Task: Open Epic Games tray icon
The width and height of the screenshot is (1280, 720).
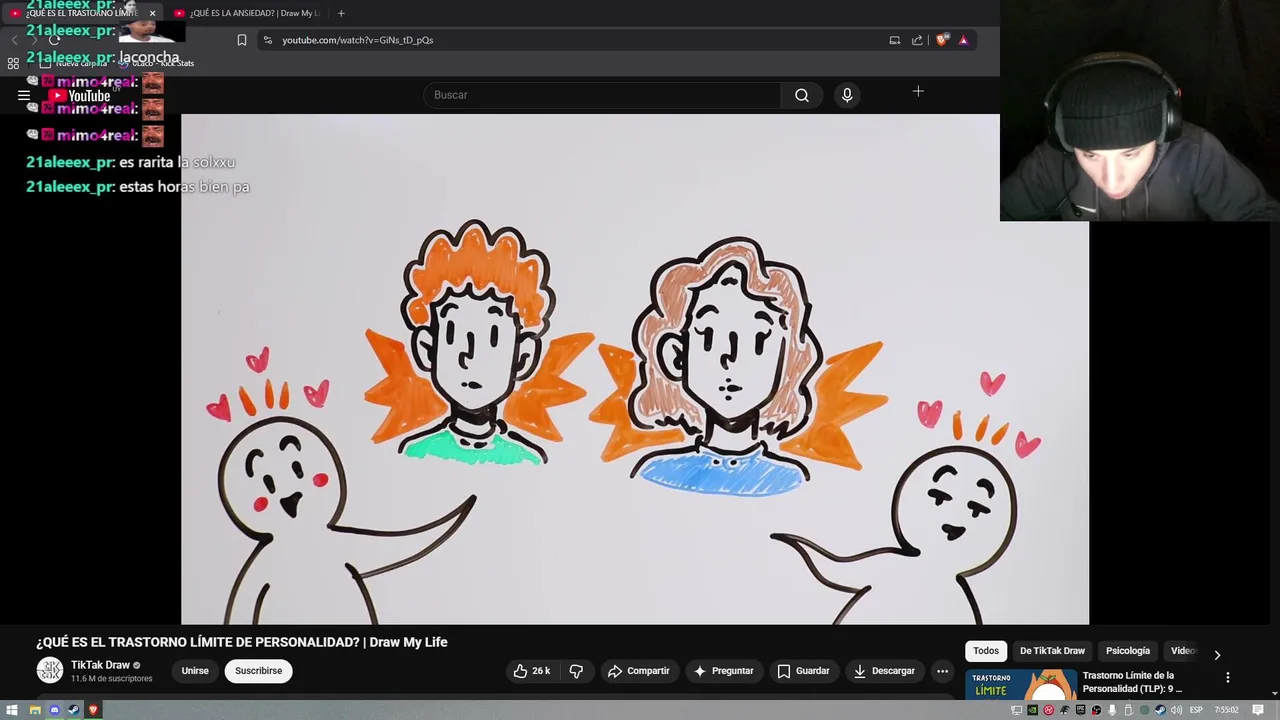Action: 1080,710
